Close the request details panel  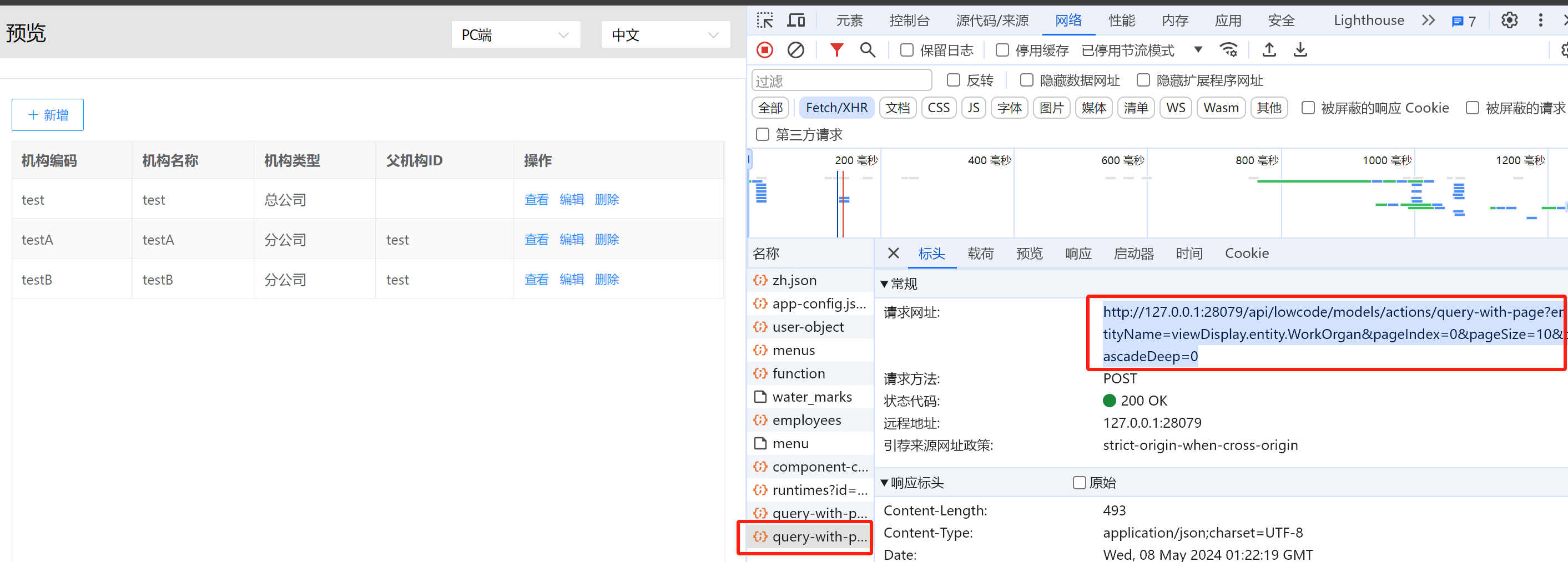[x=893, y=253]
